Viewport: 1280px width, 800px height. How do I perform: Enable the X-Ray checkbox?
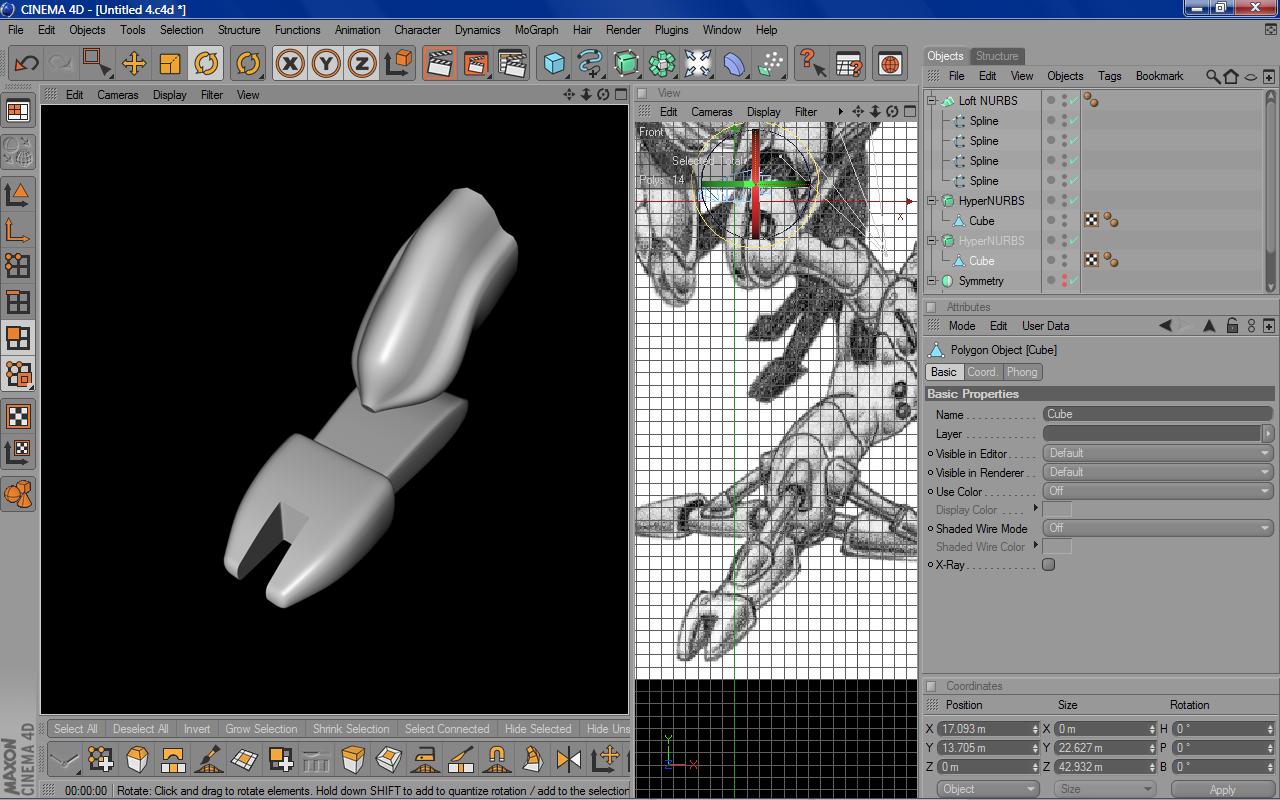pyautogui.click(x=1048, y=565)
